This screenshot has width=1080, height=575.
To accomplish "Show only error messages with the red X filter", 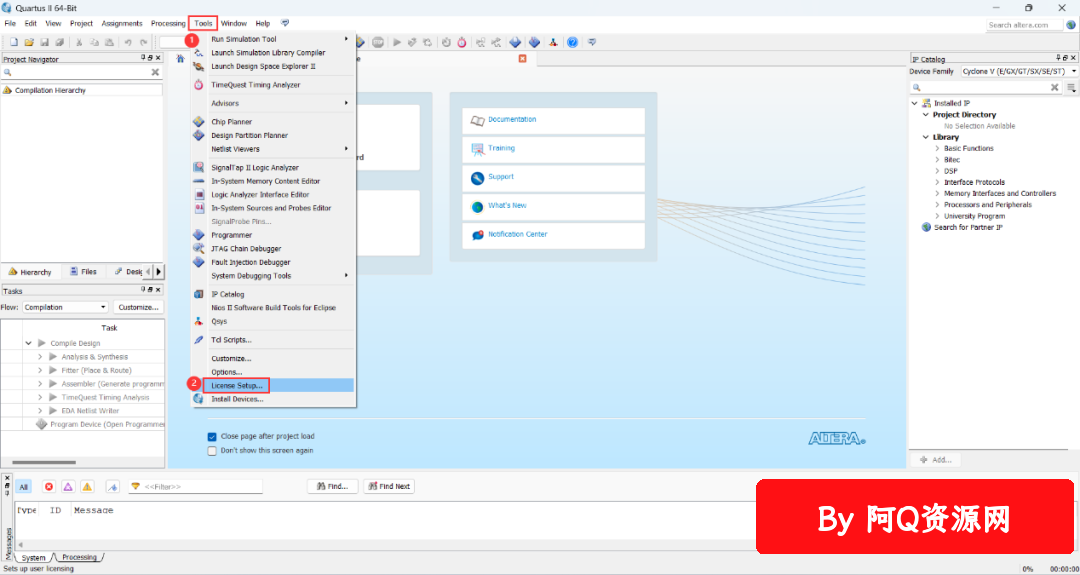I will tap(49, 486).
